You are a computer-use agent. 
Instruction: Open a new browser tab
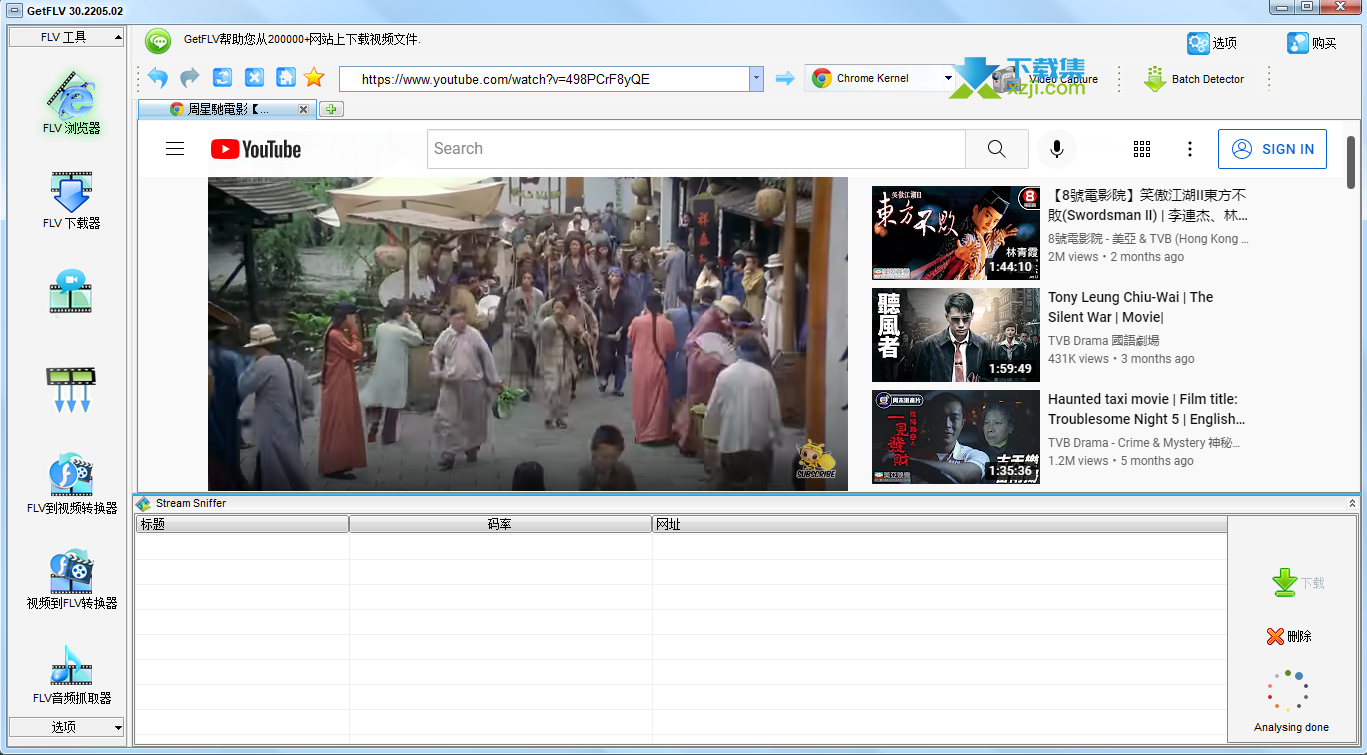pos(331,109)
